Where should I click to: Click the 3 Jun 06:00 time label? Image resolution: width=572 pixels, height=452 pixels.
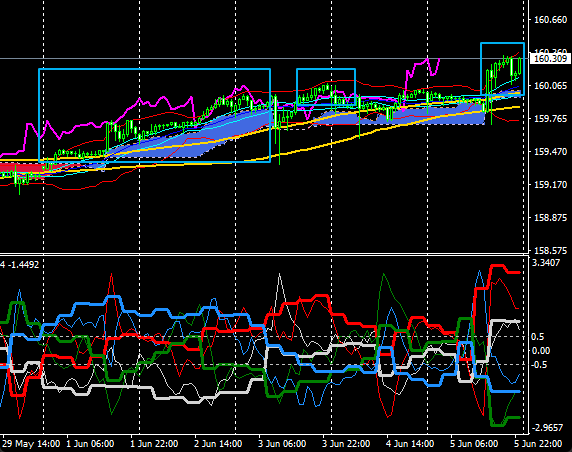point(282,444)
